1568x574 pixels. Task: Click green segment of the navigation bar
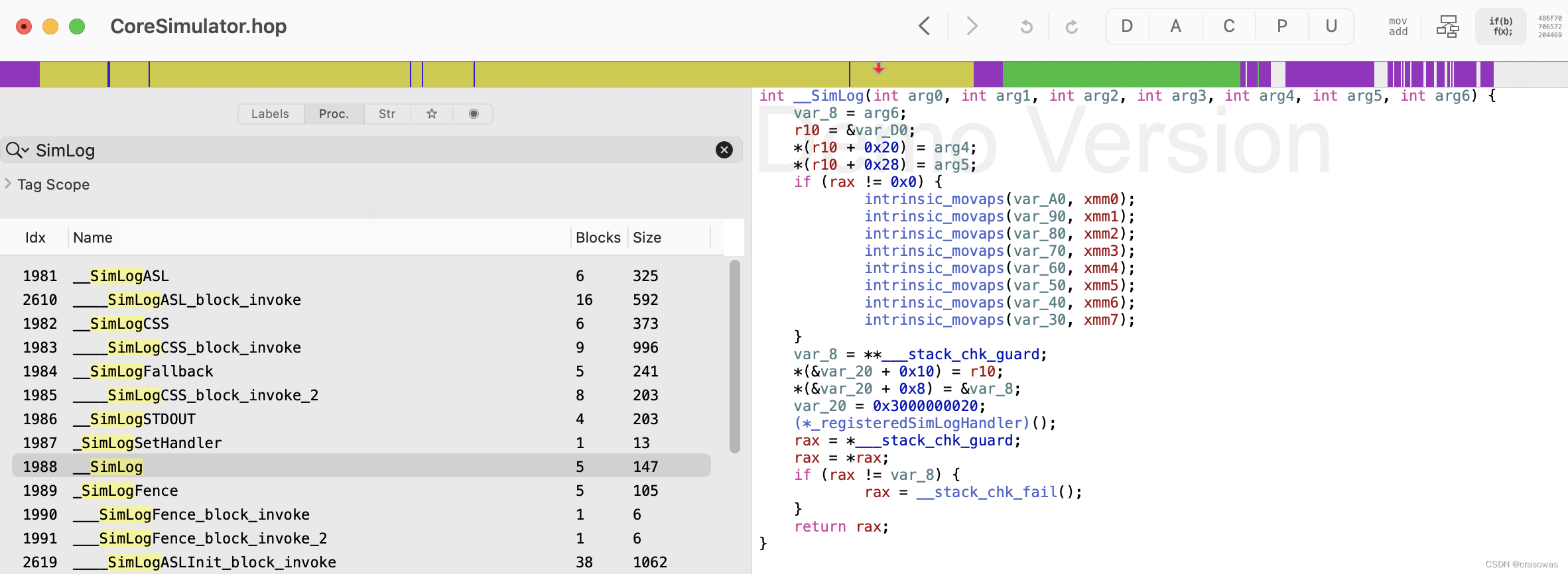click(1121, 74)
